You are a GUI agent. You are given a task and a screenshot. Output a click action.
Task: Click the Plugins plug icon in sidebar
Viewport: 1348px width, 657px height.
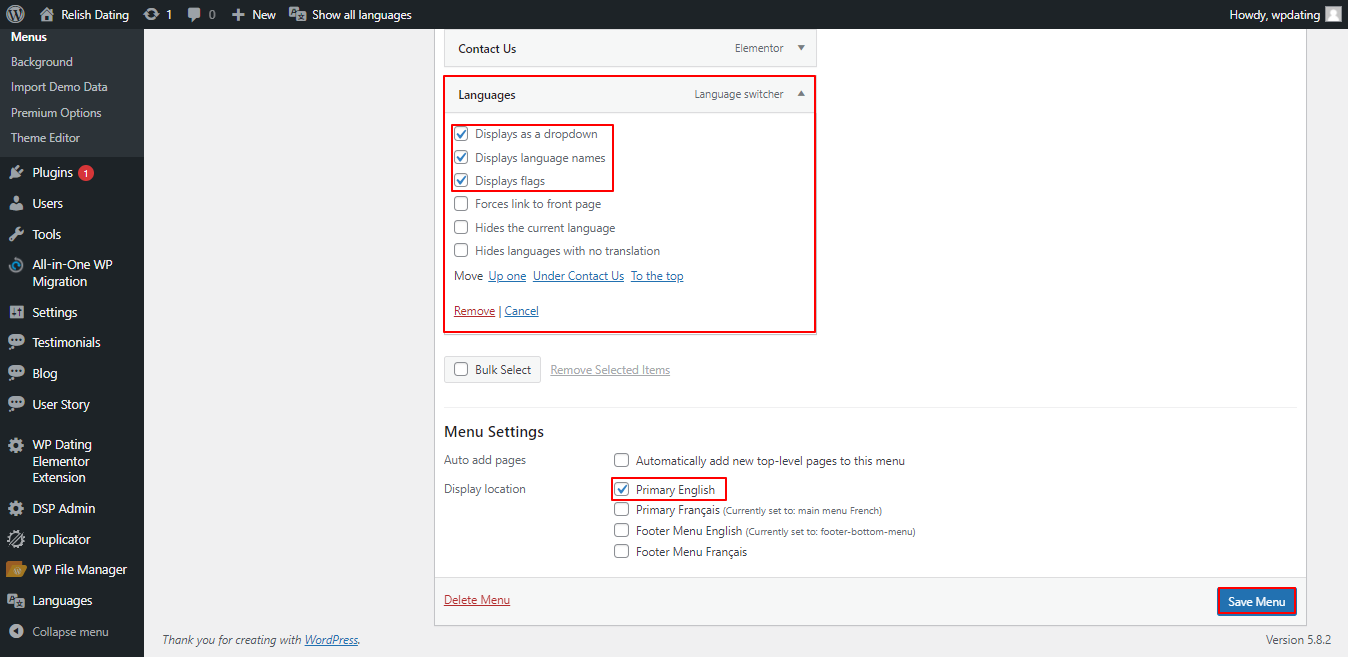tap(16, 172)
